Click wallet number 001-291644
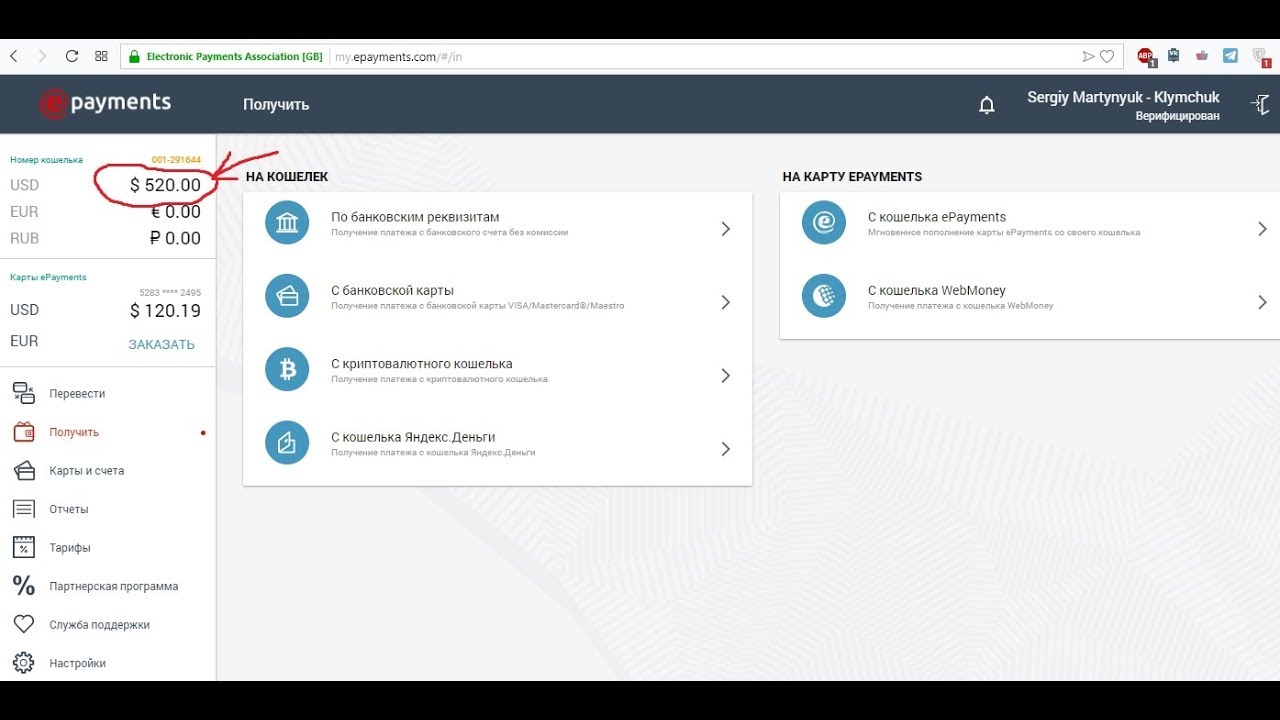 click(176, 160)
